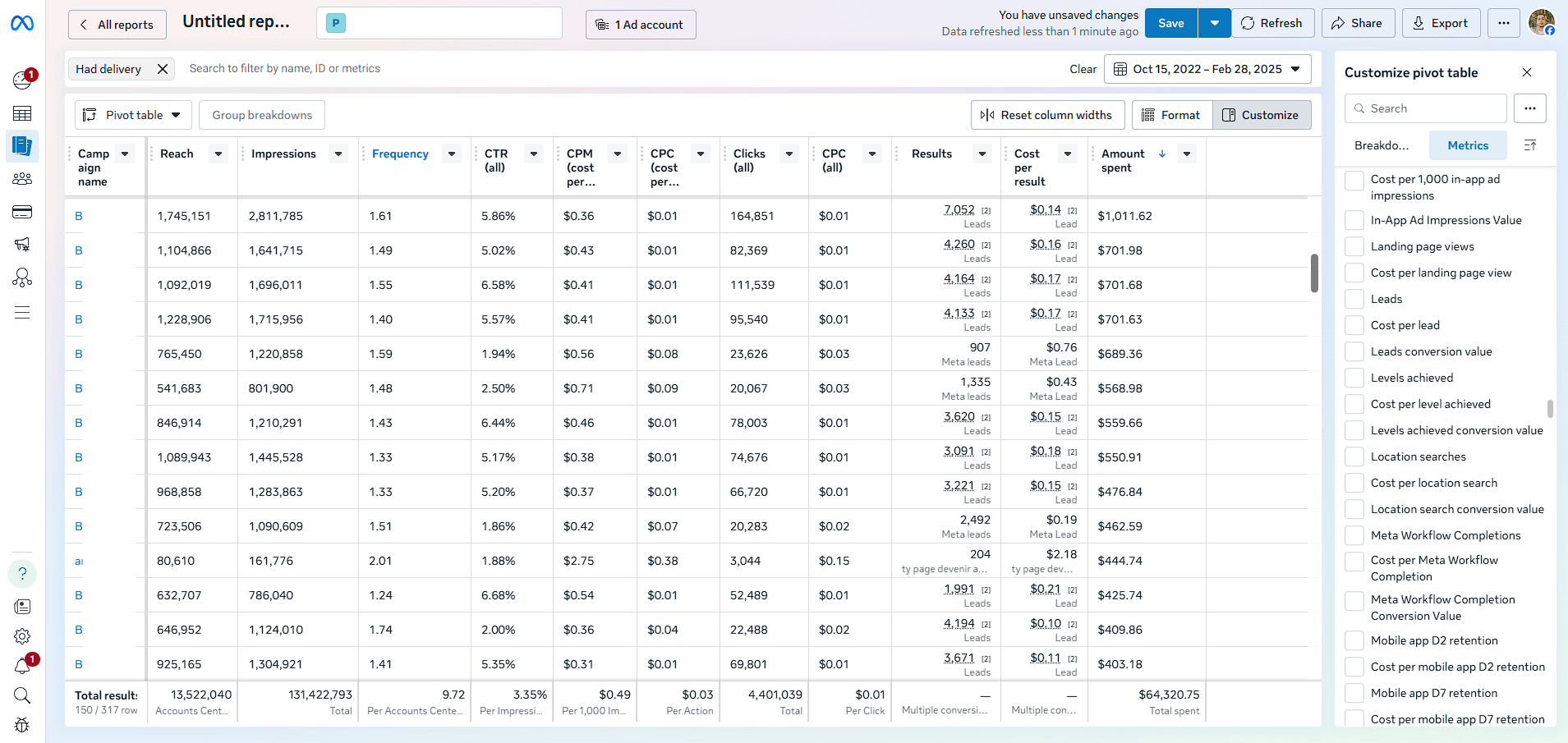
Task: Open the Billing card icon in sidebar
Action: [22, 213]
